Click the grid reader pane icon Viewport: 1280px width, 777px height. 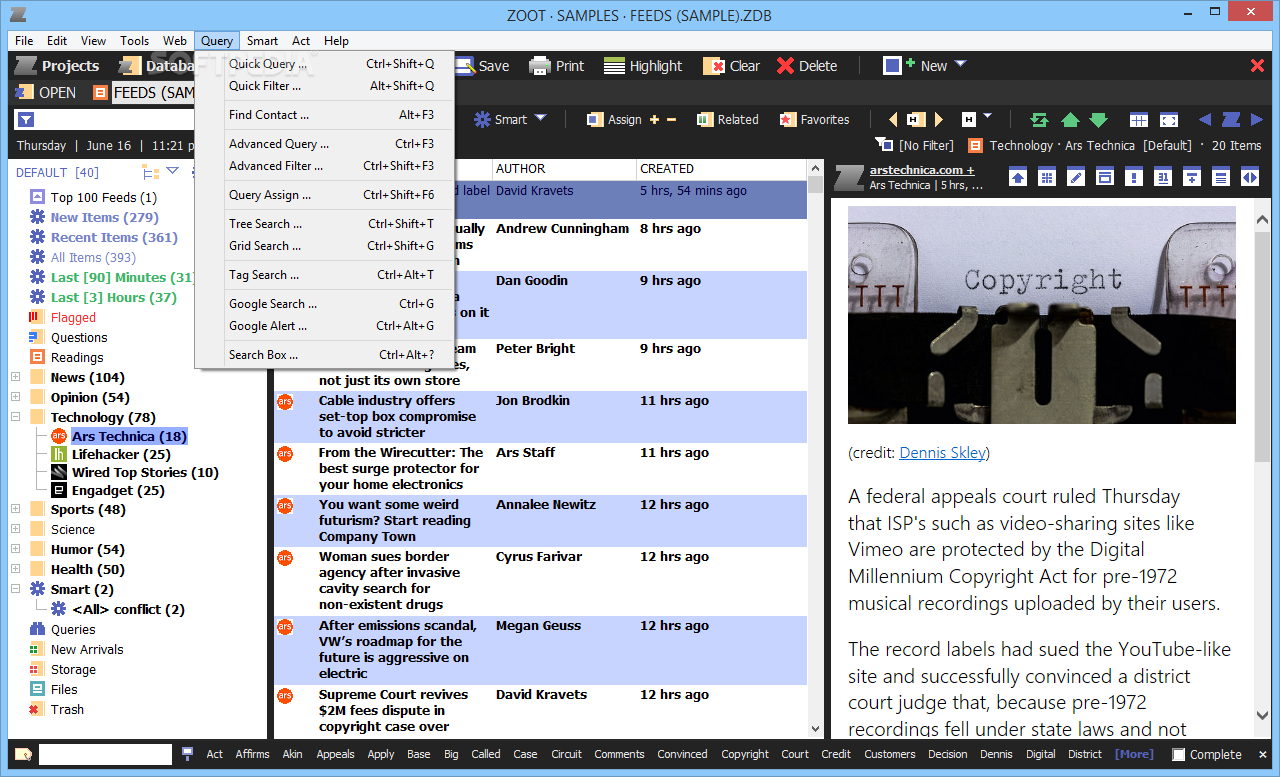point(1047,177)
